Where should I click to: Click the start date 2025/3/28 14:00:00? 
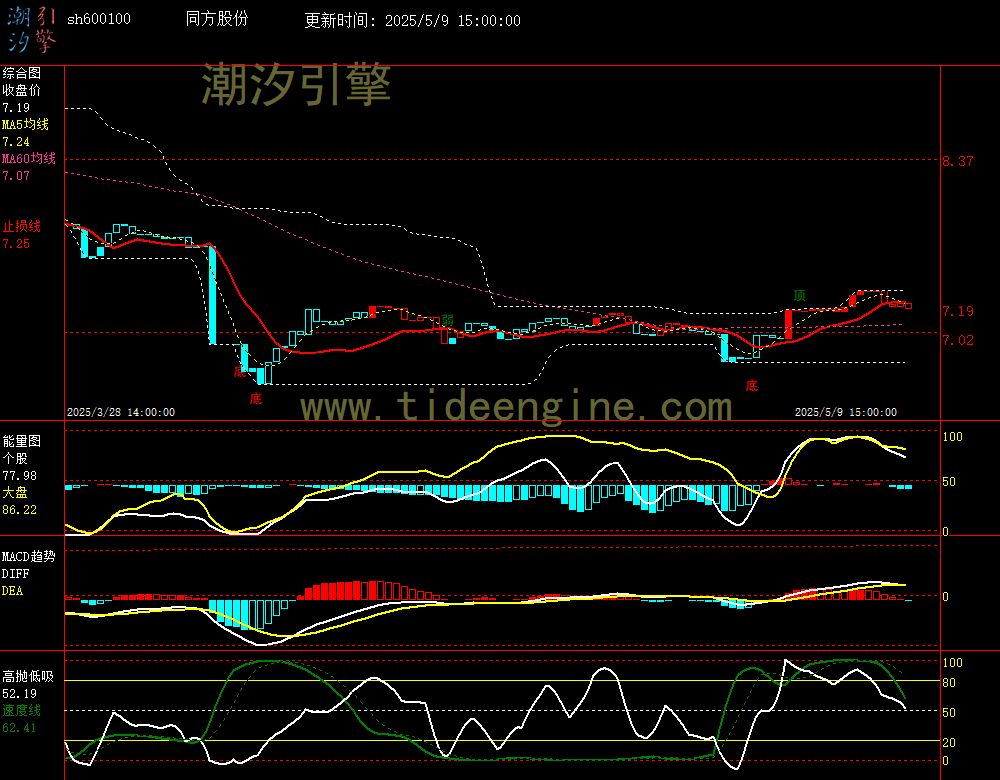[x=121, y=412]
